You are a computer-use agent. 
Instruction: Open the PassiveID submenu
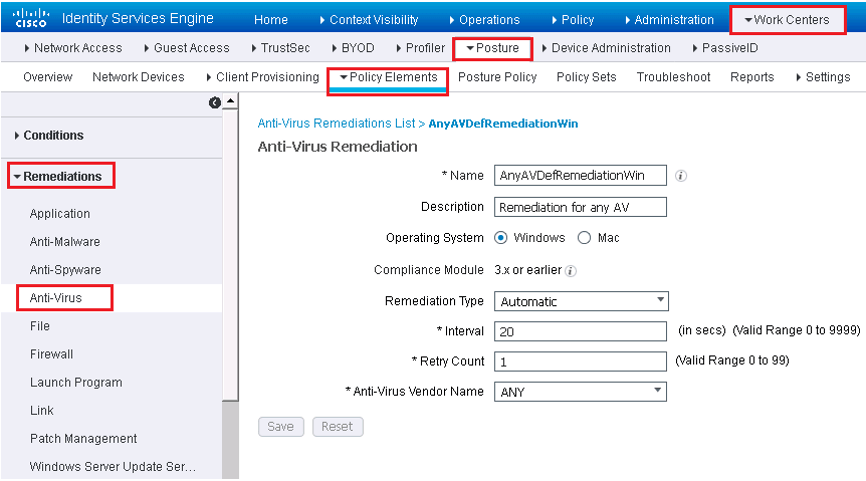click(725, 48)
